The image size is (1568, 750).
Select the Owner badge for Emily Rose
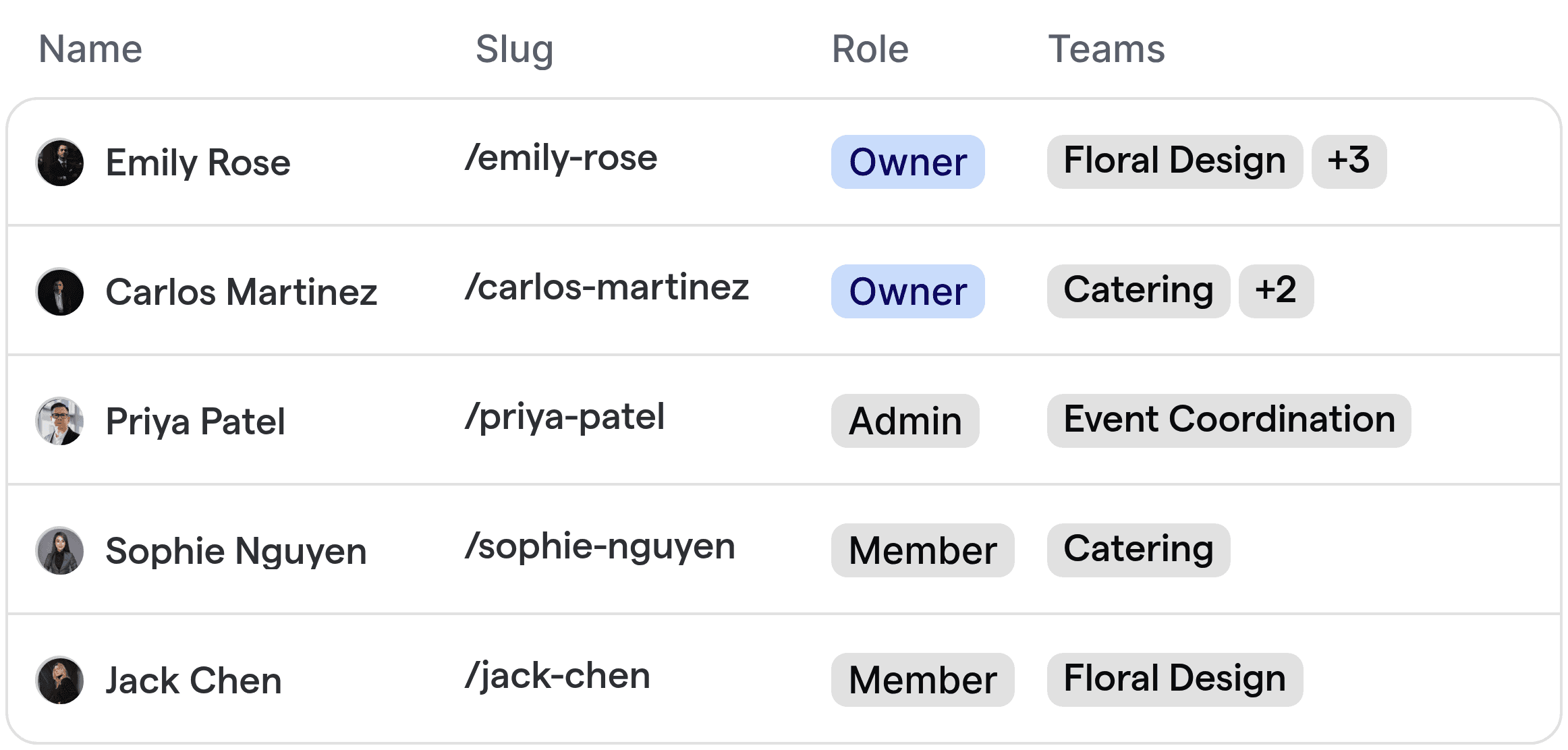click(907, 162)
